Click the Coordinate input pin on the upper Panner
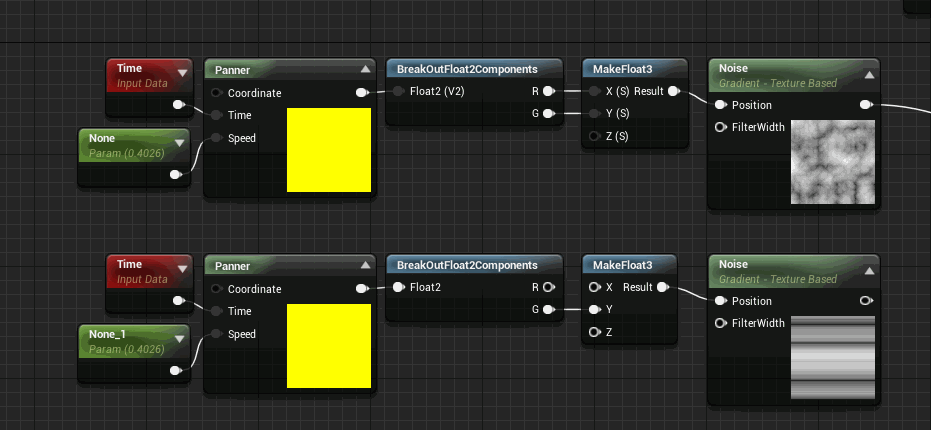Screen dimensions: 931x430 (217, 93)
